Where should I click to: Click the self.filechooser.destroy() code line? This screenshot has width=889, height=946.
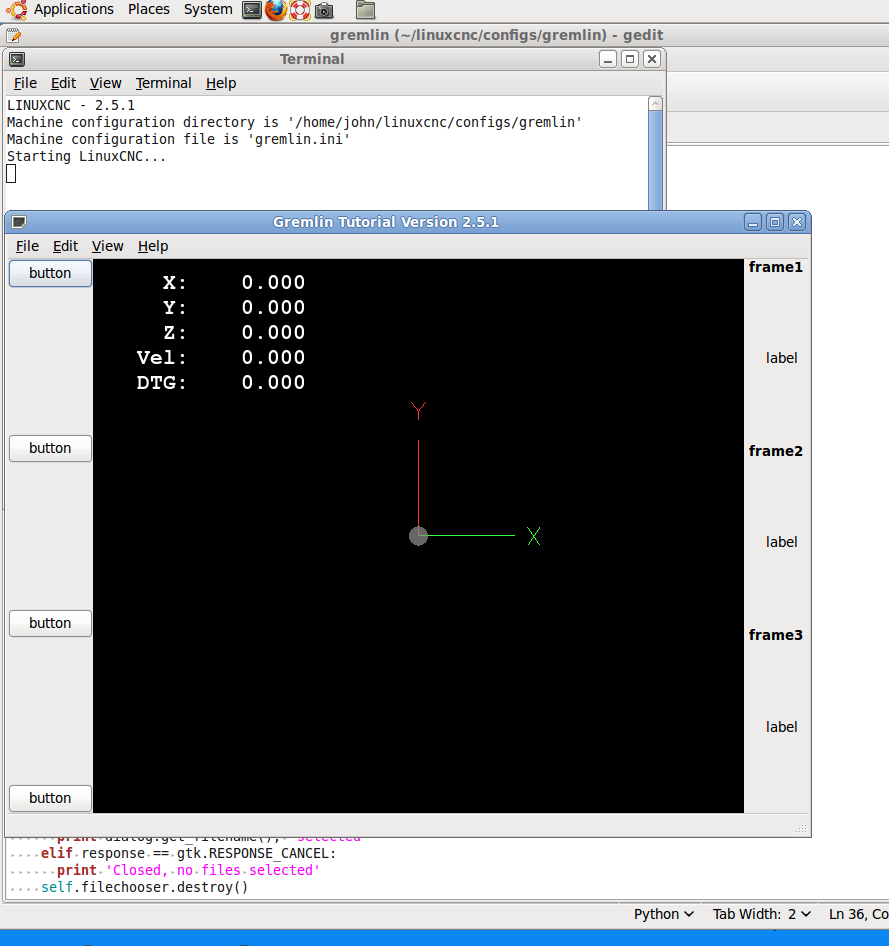tap(145, 887)
